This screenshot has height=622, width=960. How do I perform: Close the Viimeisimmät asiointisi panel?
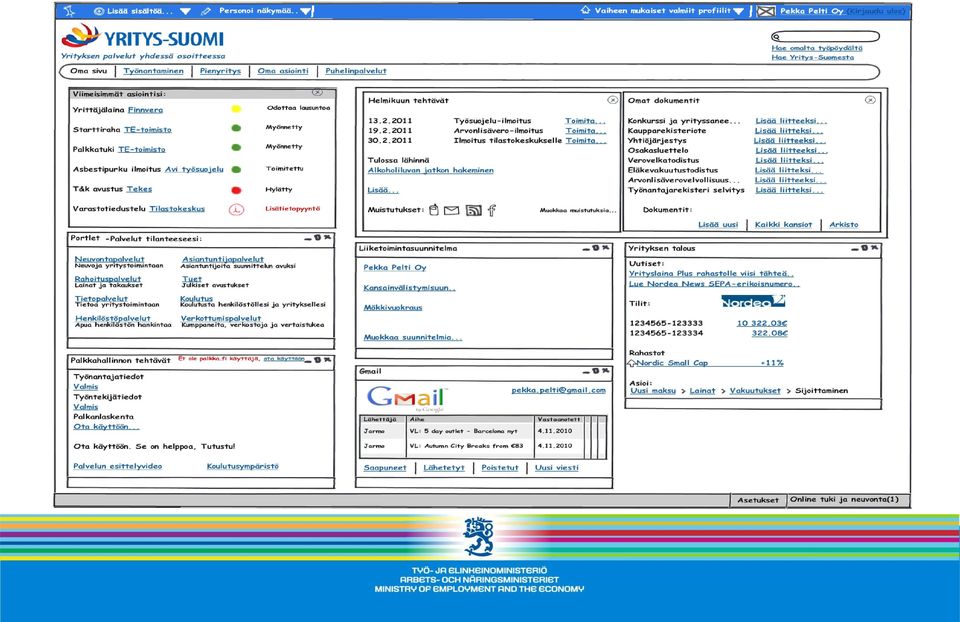point(317,92)
